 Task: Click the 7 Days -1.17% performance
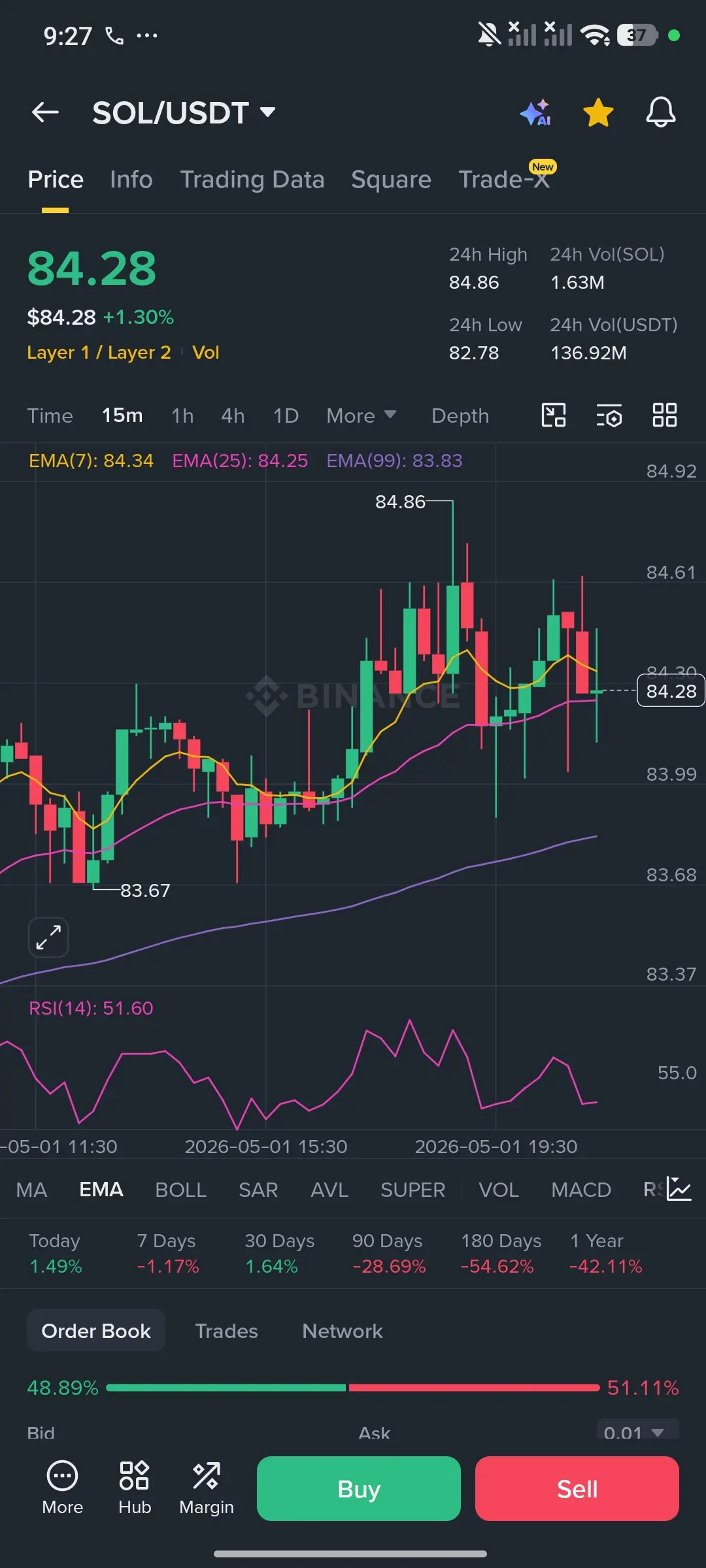[x=167, y=1254]
